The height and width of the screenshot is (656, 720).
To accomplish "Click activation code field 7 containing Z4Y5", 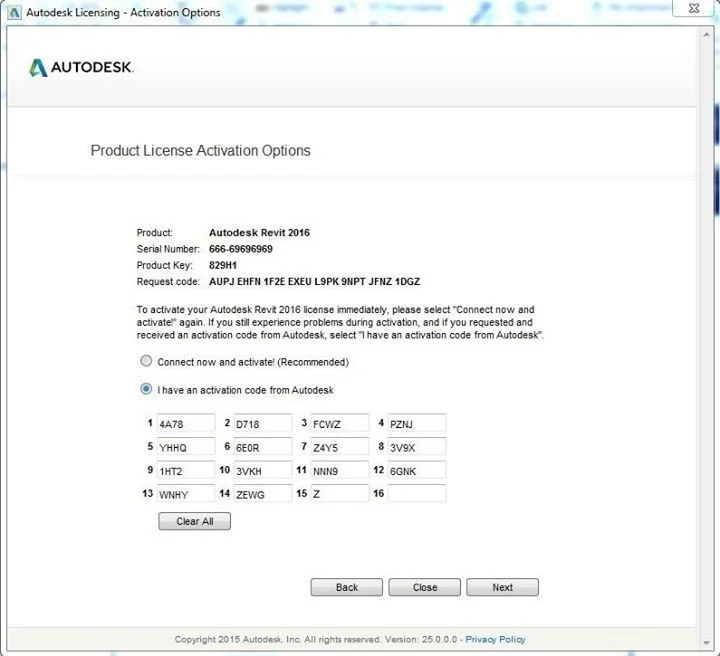I will (340, 447).
